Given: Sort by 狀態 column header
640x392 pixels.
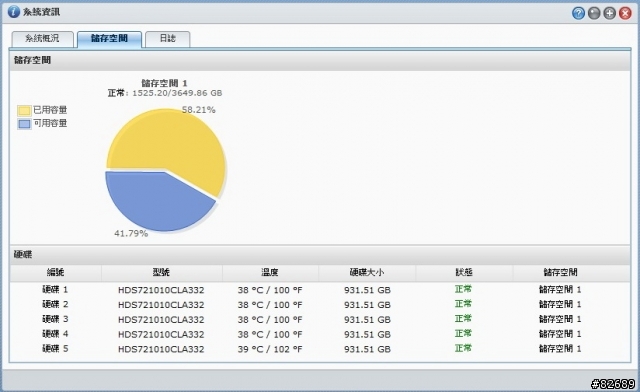Looking at the screenshot, I should [464, 272].
